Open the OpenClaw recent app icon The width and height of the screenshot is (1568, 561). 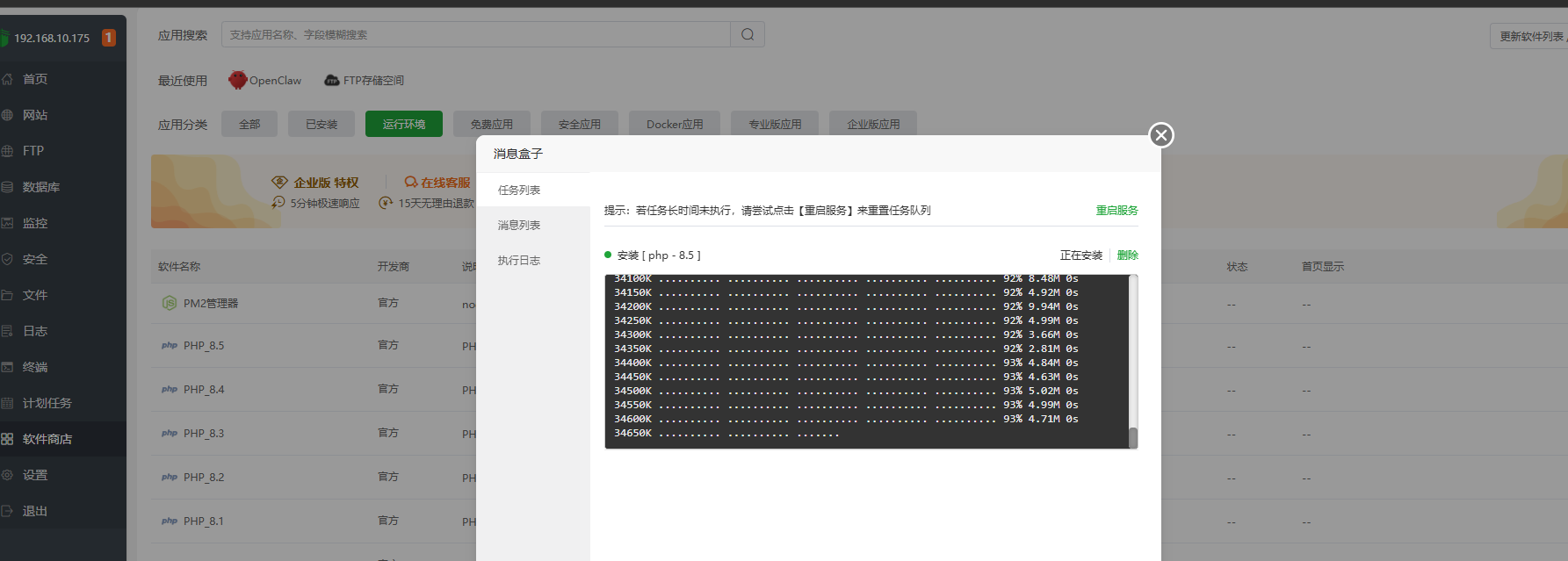(x=237, y=80)
